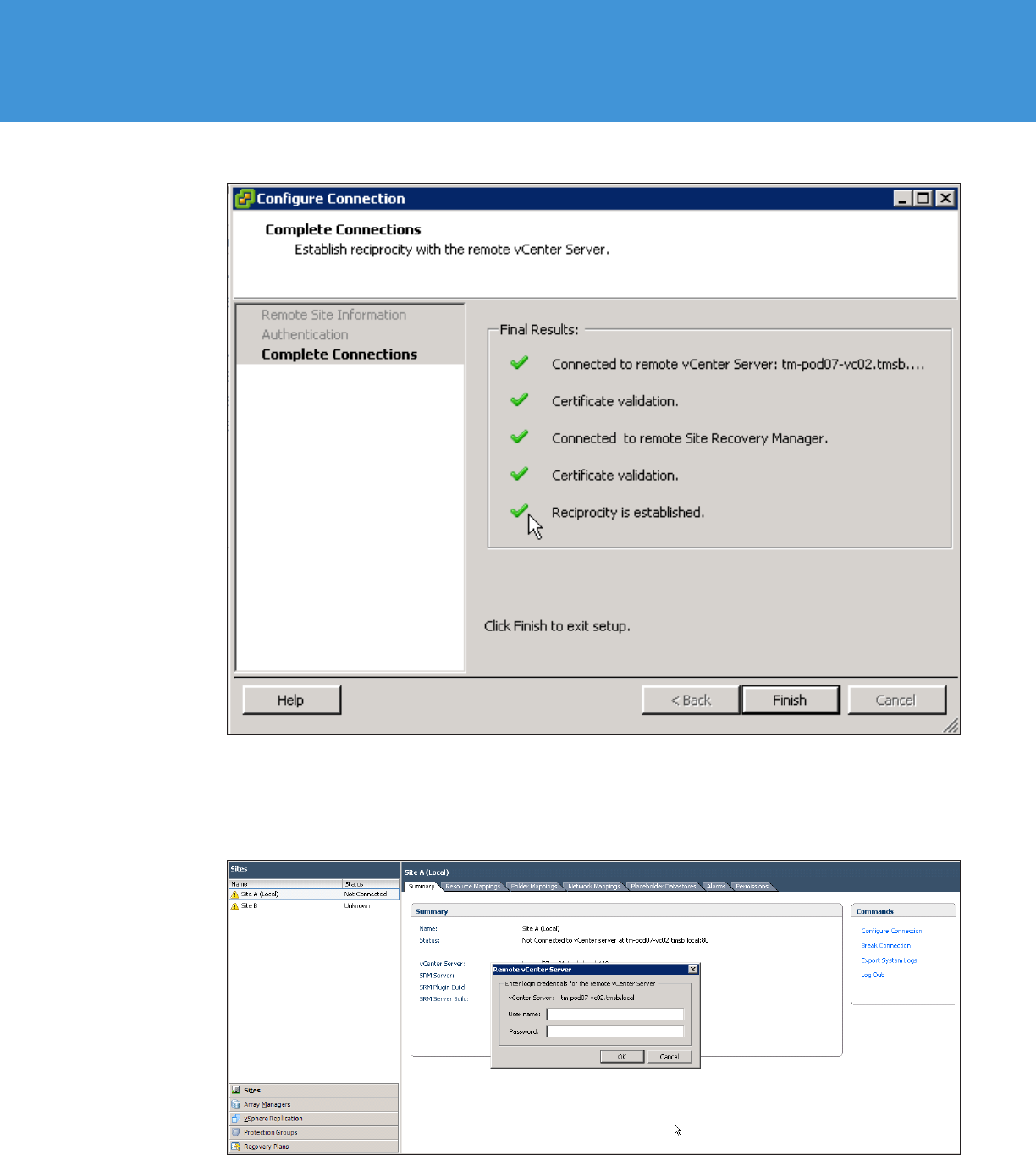Open the Folder Mappings tab
1036x1155 pixels.
(x=534, y=887)
